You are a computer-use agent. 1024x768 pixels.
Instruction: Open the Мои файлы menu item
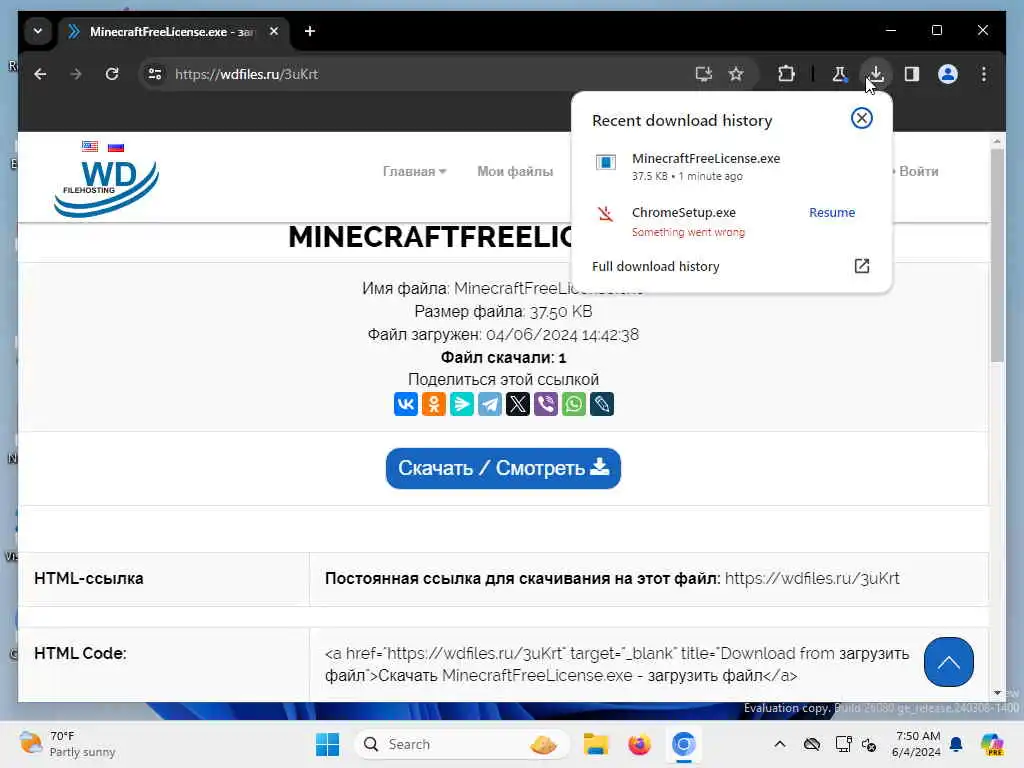[x=515, y=171]
